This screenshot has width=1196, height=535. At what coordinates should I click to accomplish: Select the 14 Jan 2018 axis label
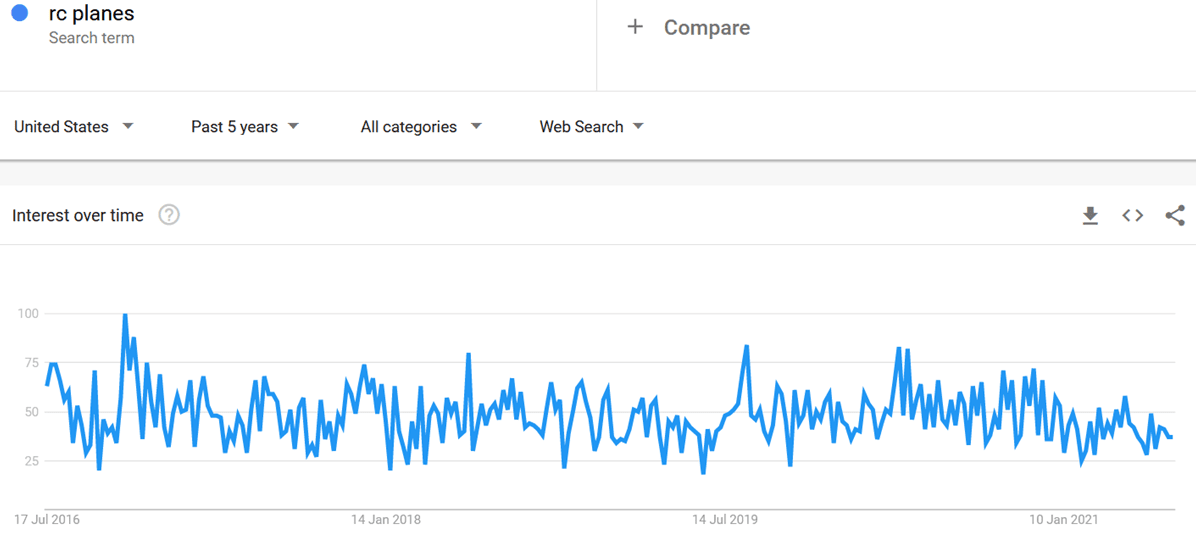pyautogui.click(x=385, y=520)
